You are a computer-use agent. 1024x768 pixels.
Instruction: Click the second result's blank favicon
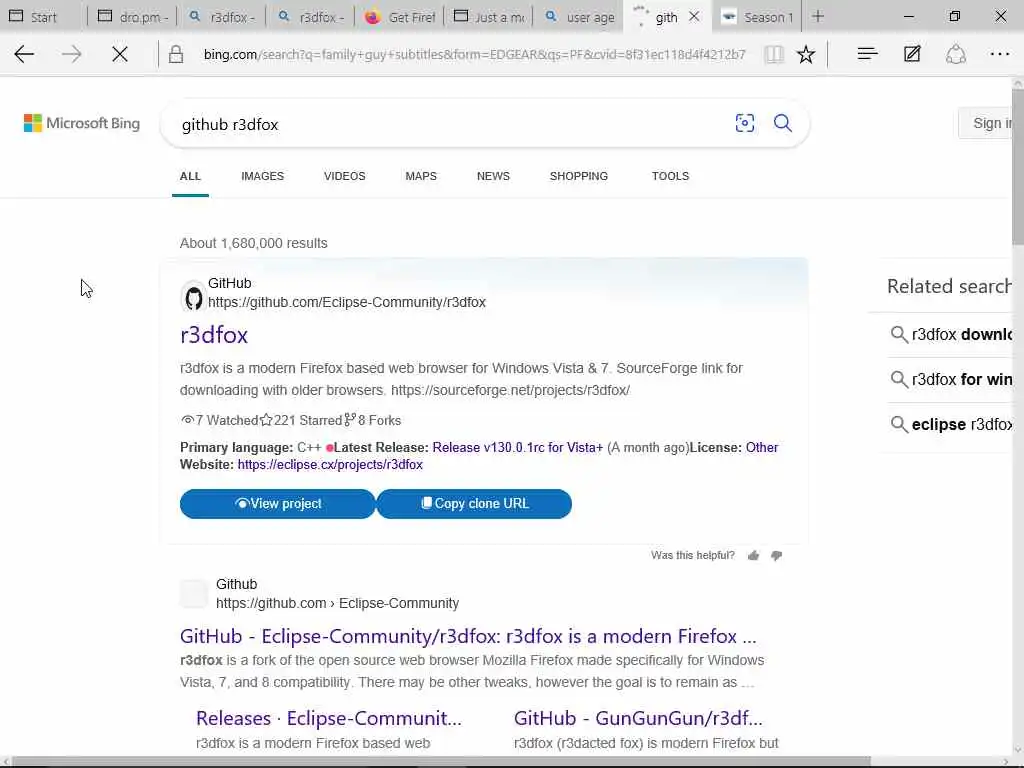pos(193,594)
